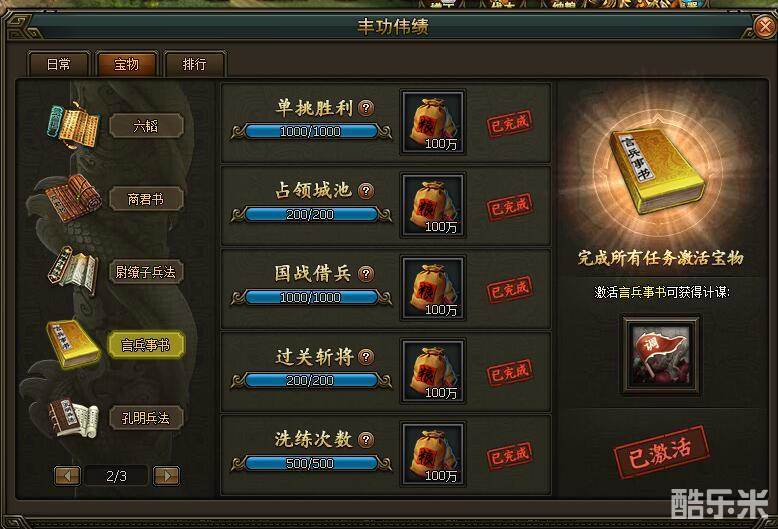Click the 尉缭子兵法 book icon

click(73, 271)
